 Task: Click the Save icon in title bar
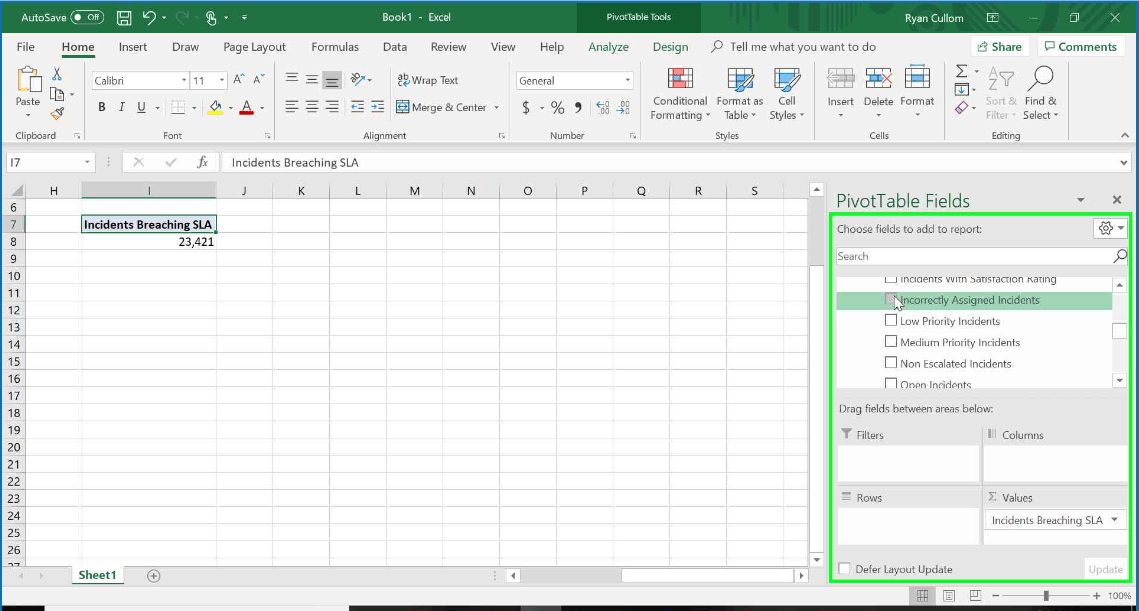124,17
